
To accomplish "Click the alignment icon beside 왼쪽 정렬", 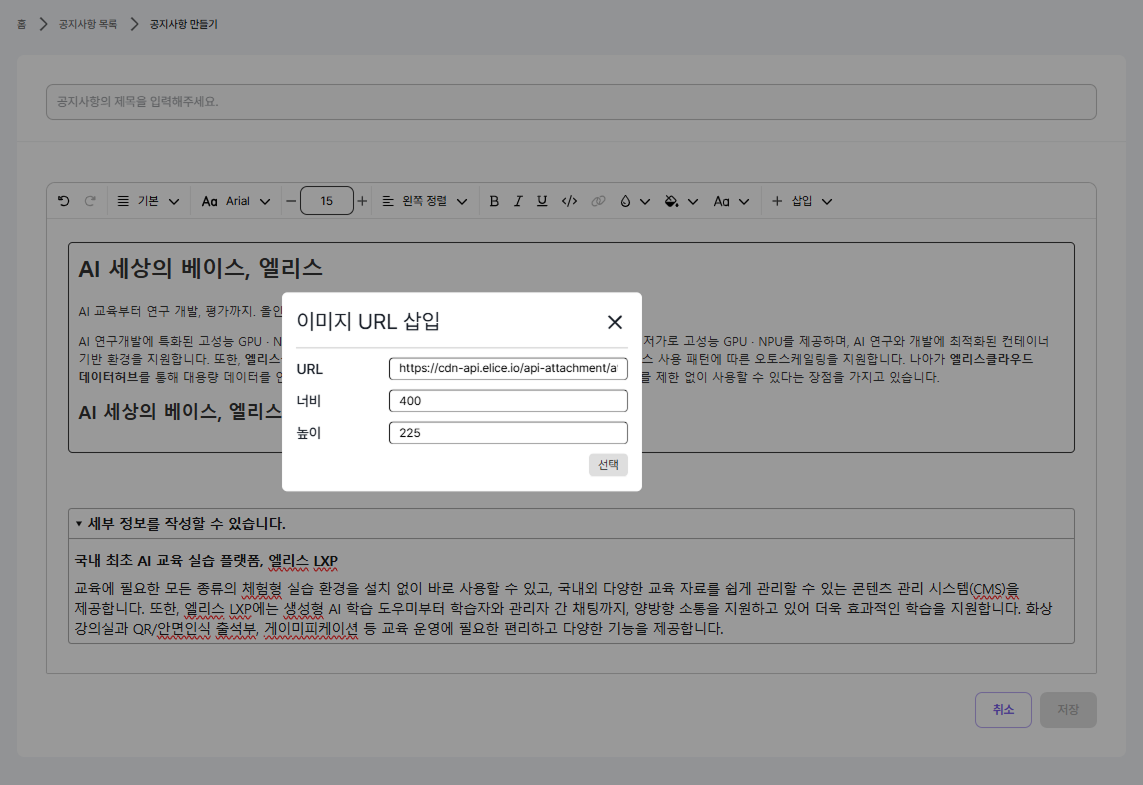I will [388, 201].
